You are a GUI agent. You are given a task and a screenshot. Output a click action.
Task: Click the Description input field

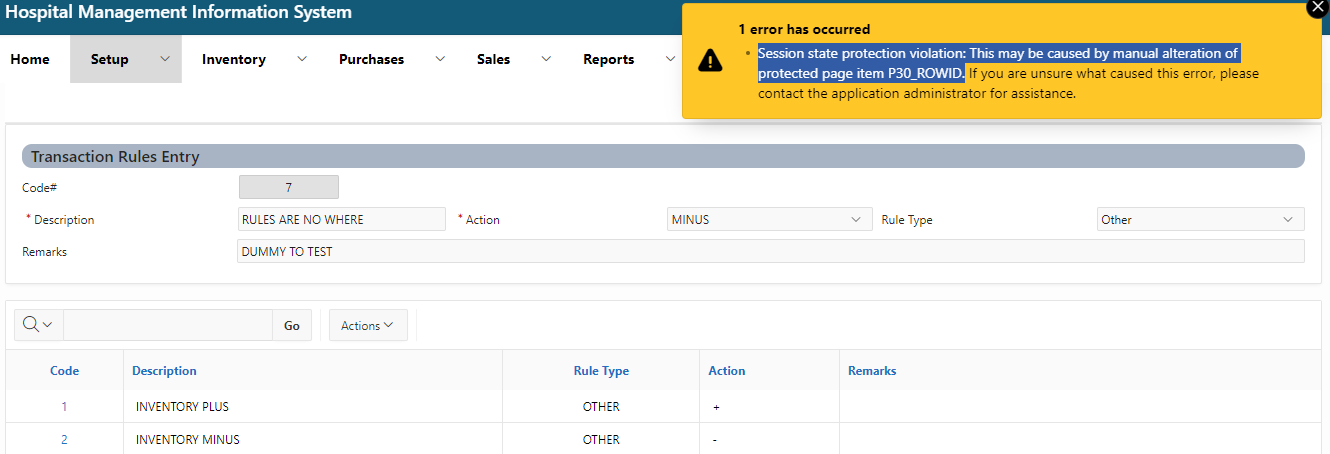tap(341, 220)
